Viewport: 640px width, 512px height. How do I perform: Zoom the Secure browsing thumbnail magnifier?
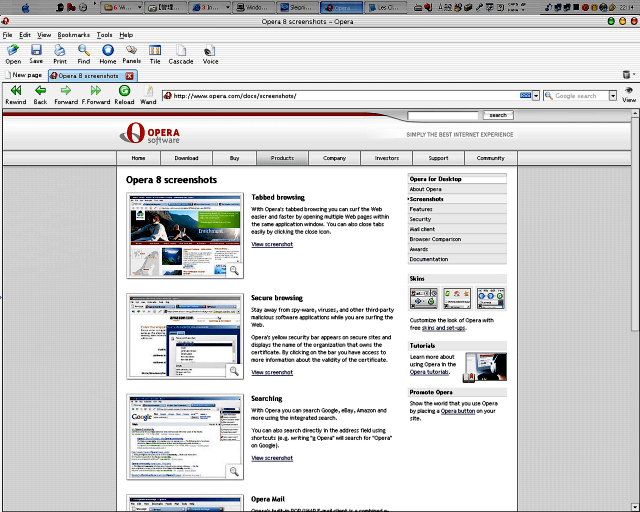234,371
